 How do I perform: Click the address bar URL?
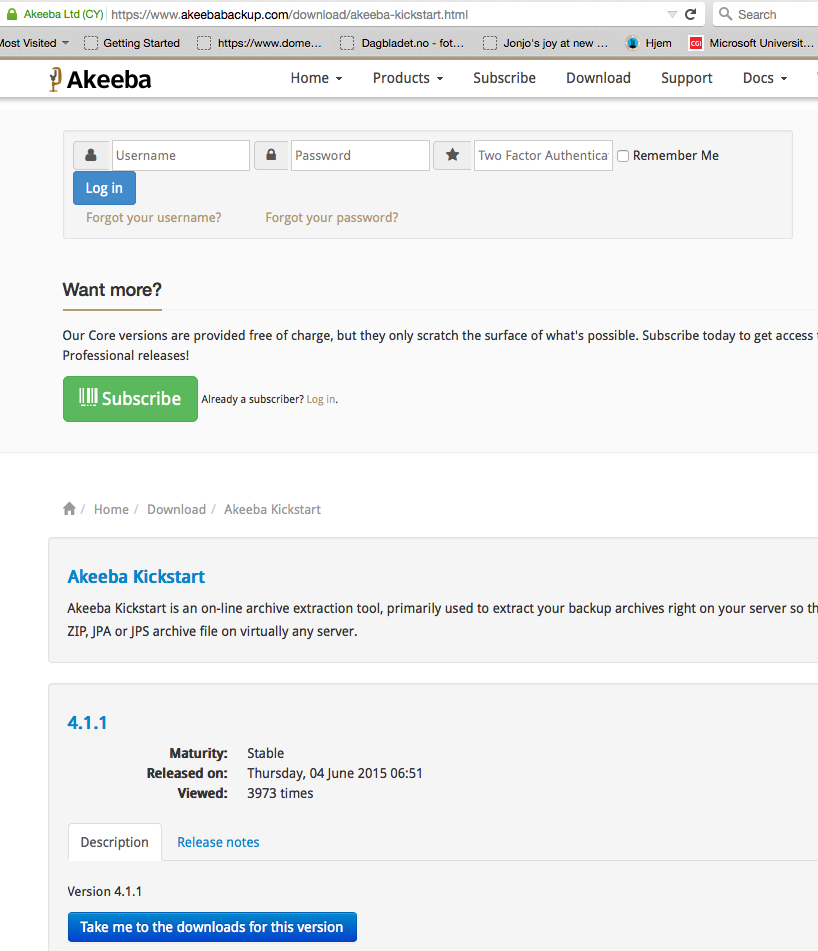(x=289, y=15)
